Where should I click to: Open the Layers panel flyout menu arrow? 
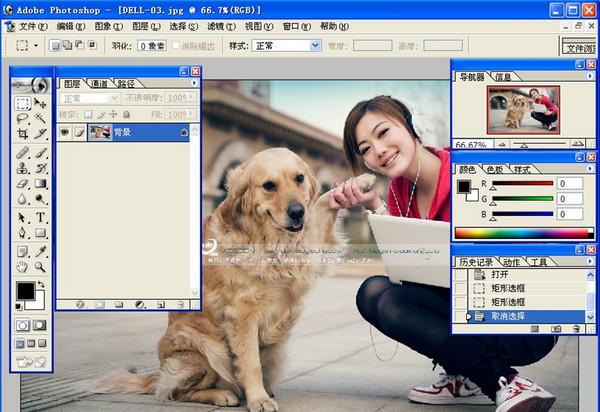click(x=194, y=83)
